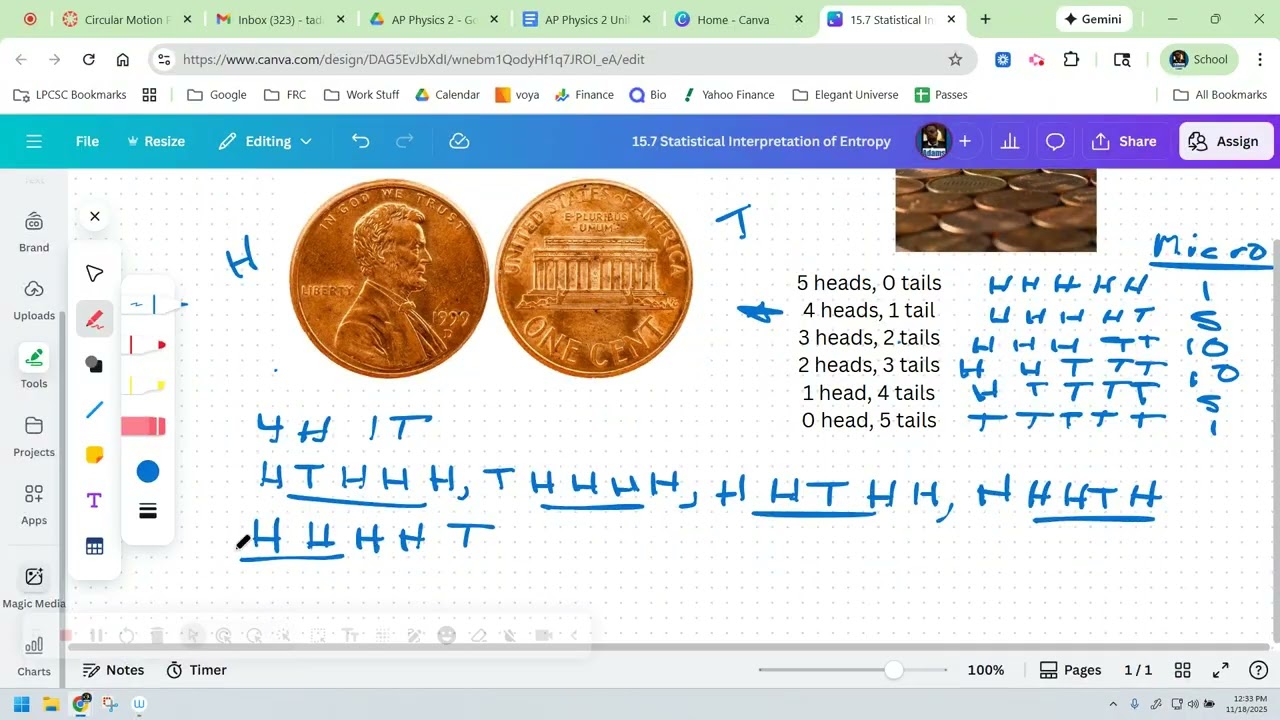1280x720 pixels.
Task: Expand the Editing mode dropdown
Action: pyautogui.click(x=266, y=141)
